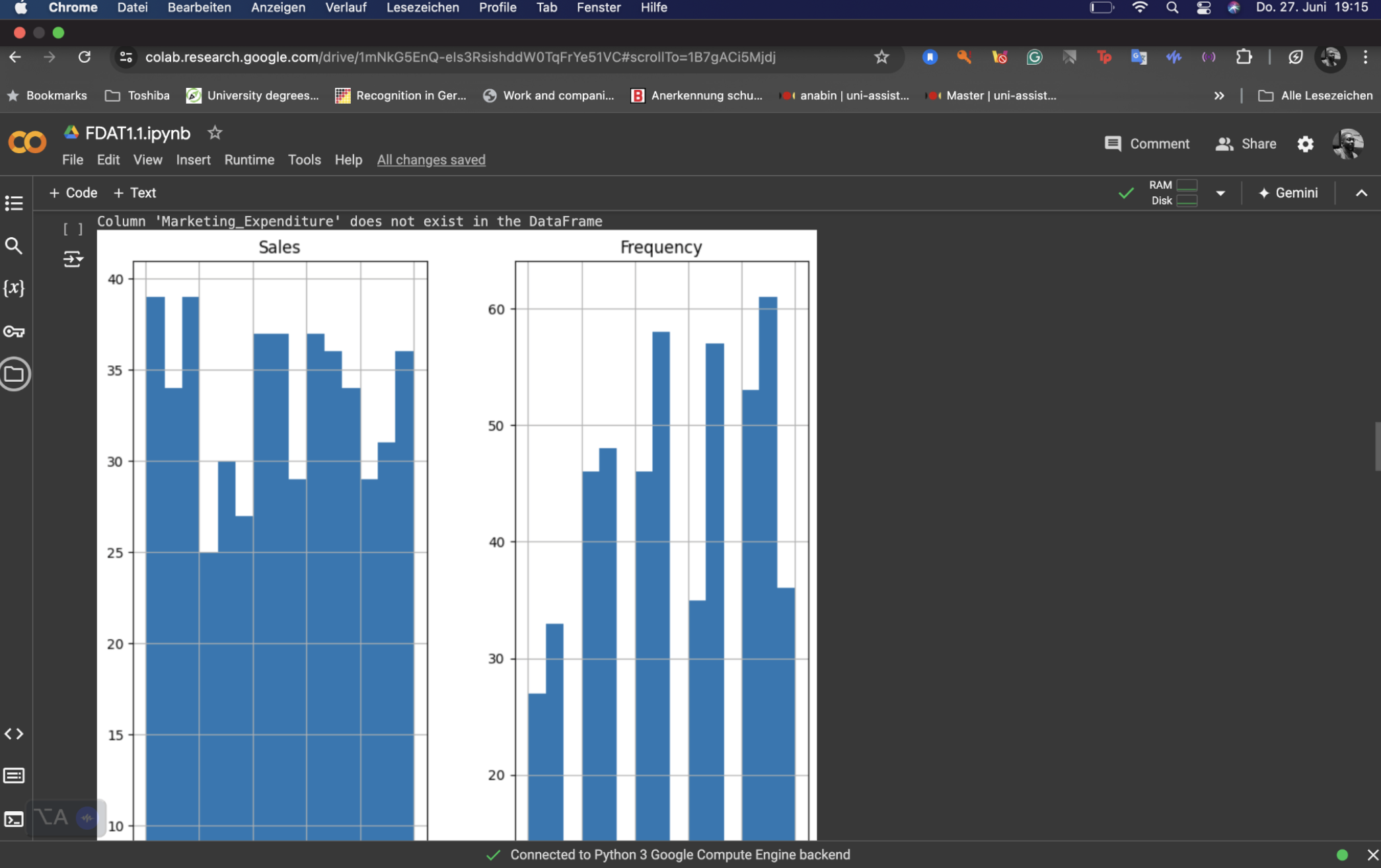Open the Insert menu
Screen dimensions: 1381x868
point(193,160)
